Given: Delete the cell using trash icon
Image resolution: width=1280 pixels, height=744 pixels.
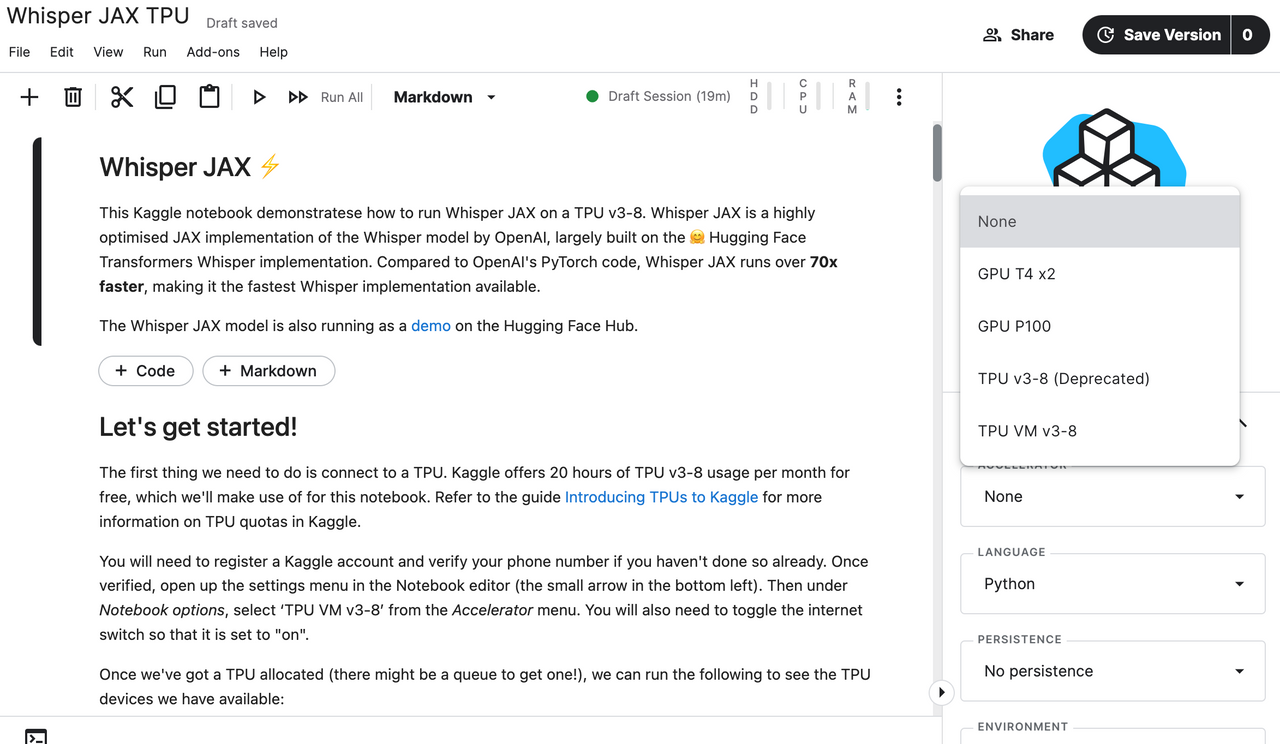Looking at the screenshot, I should click(73, 97).
